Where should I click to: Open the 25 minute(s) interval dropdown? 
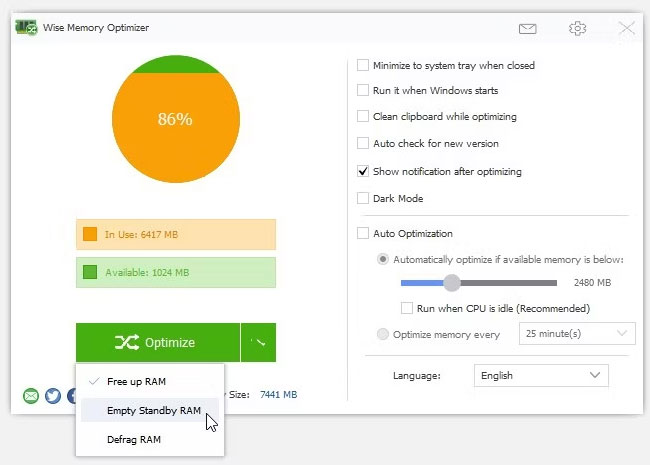click(x=577, y=334)
